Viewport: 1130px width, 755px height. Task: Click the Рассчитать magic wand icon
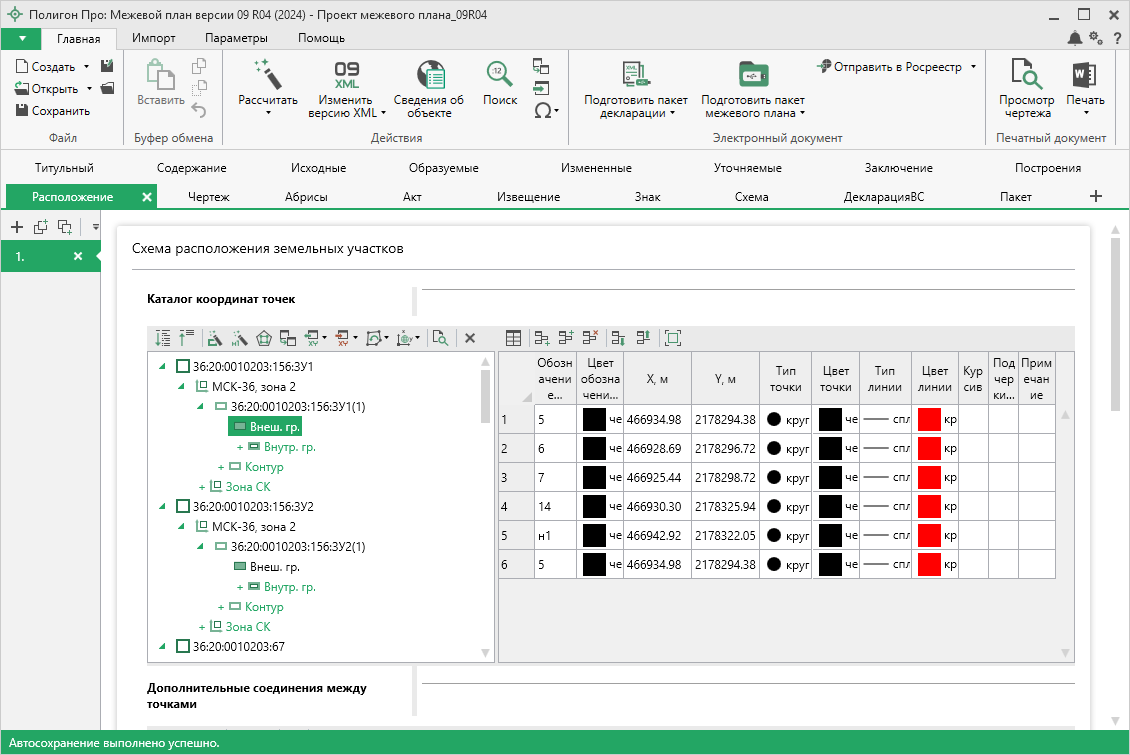click(267, 74)
